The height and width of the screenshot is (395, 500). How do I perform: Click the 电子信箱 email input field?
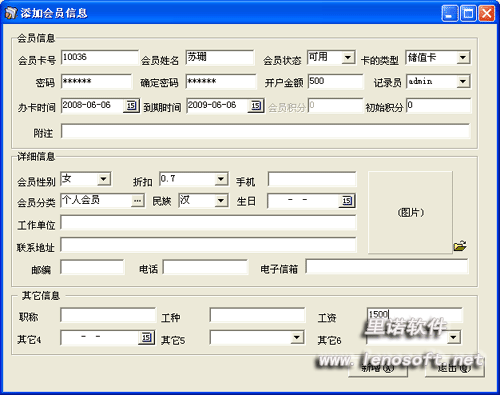[387, 267]
